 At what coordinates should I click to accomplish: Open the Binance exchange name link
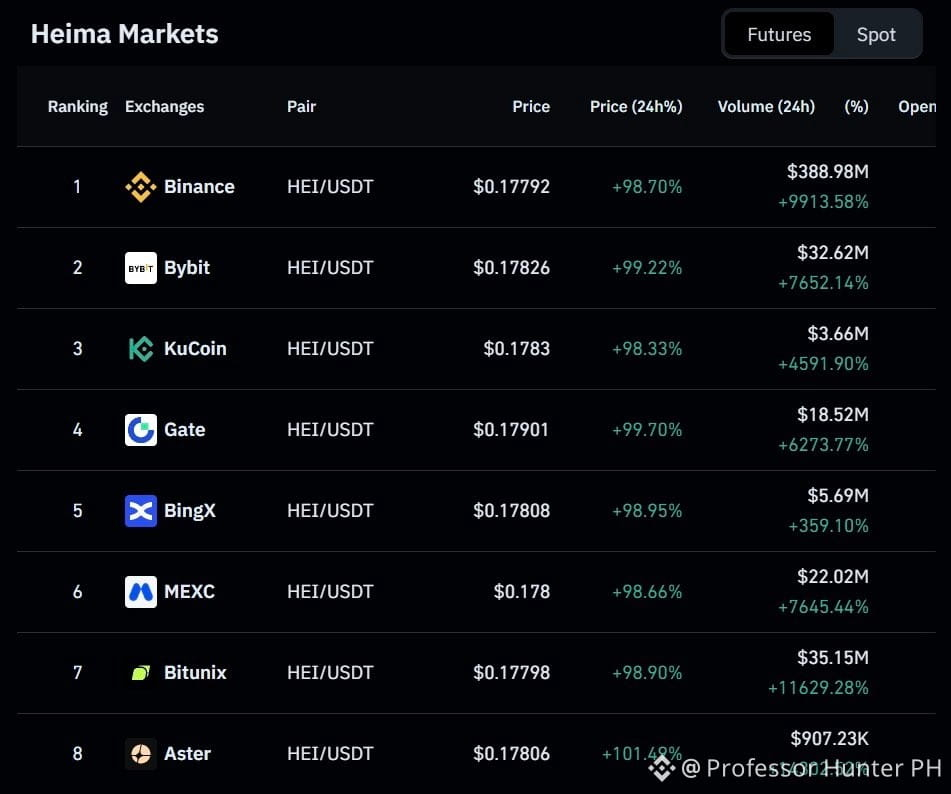[199, 187]
